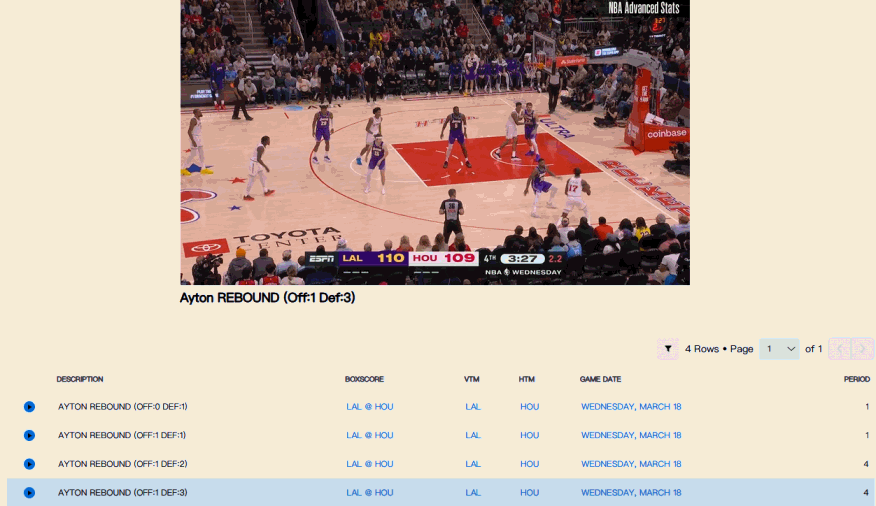Sort by the VTM column header

tap(472, 379)
